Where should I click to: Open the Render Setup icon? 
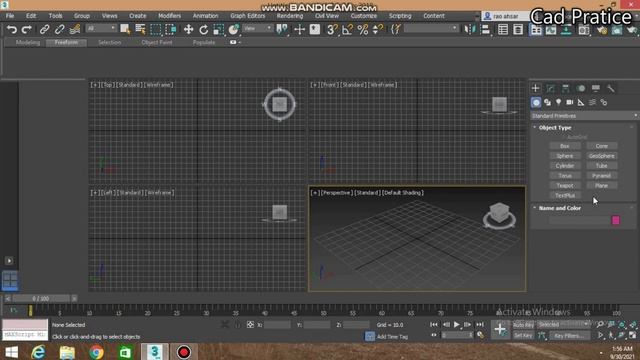[x=602, y=29]
